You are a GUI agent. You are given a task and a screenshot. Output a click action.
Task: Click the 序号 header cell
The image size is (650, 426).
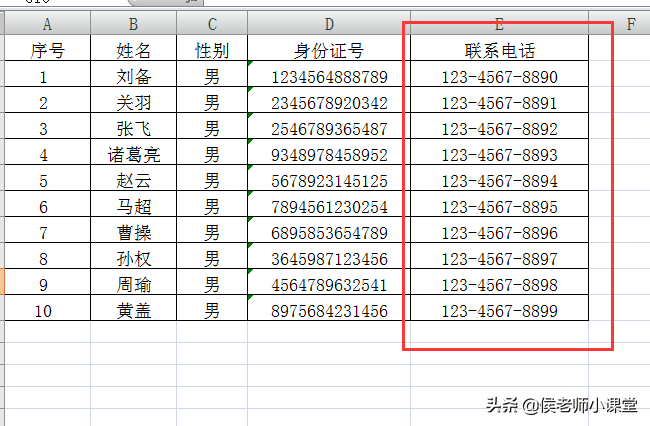click(47, 48)
